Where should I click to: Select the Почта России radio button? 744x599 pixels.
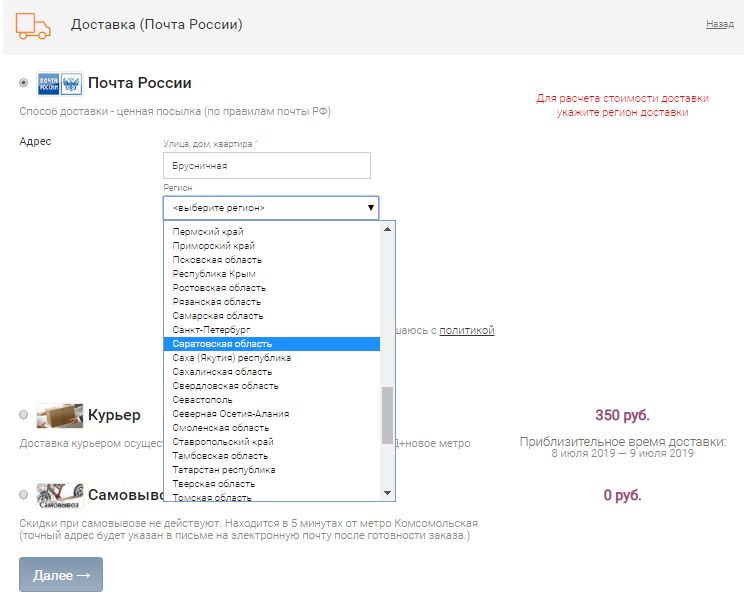pos(23,83)
